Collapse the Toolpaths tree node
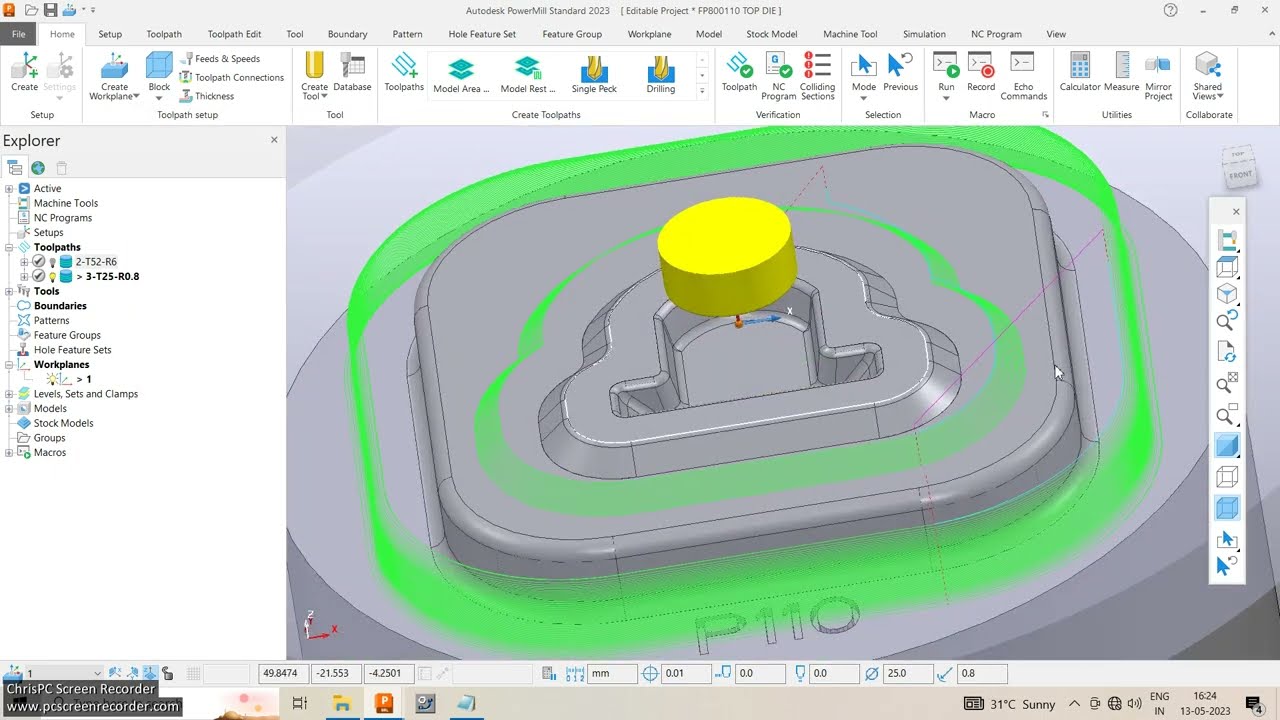1280x720 pixels. (9, 247)
